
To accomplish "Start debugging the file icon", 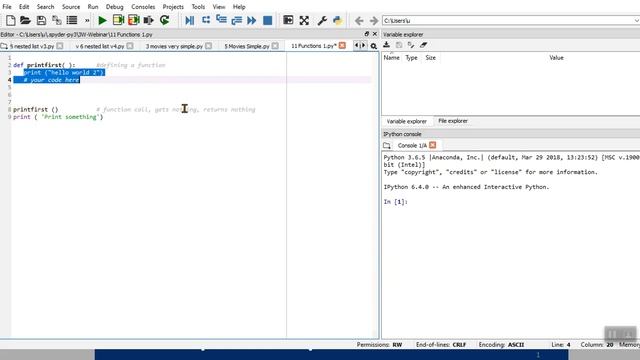I will click(189, 20).
